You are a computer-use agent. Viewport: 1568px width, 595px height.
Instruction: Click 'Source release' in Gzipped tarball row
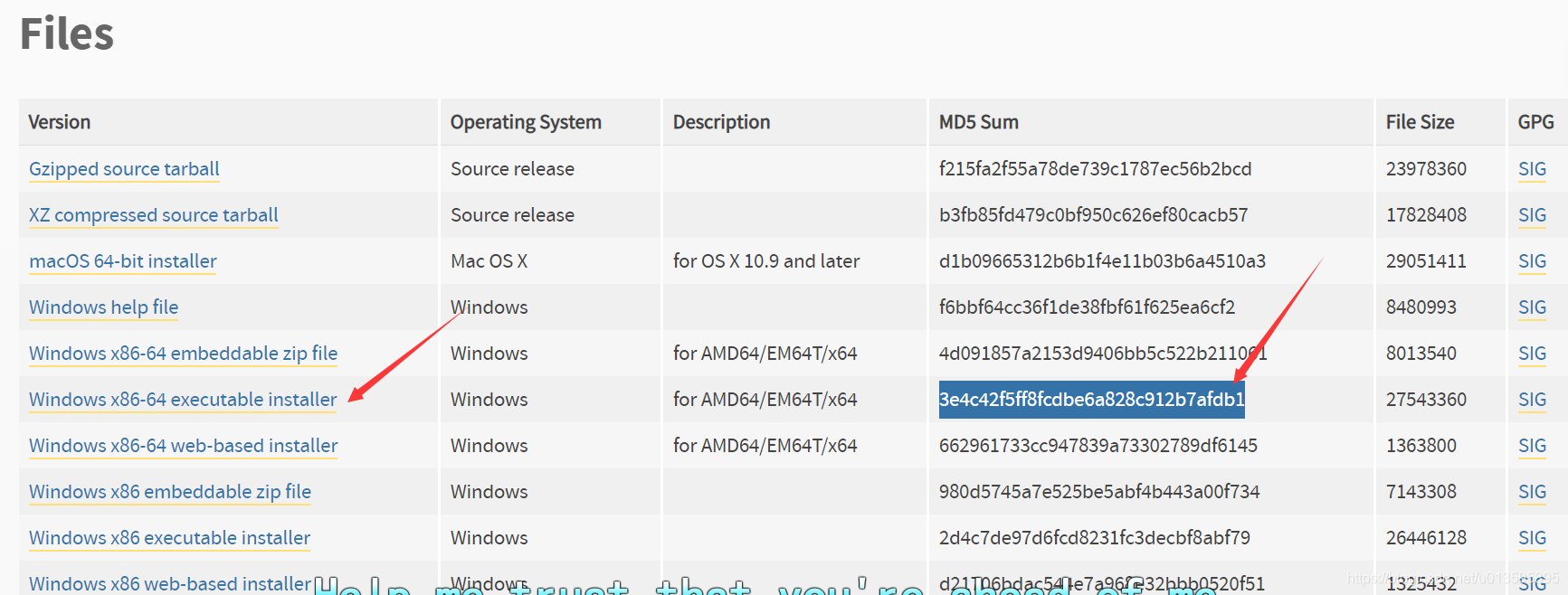click(513, 169)
